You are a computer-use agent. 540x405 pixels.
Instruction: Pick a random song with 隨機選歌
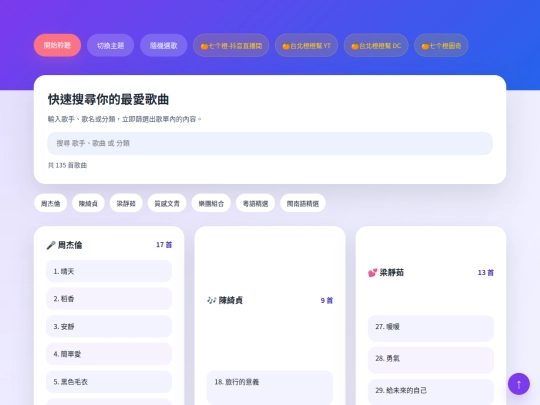point(164,45)
